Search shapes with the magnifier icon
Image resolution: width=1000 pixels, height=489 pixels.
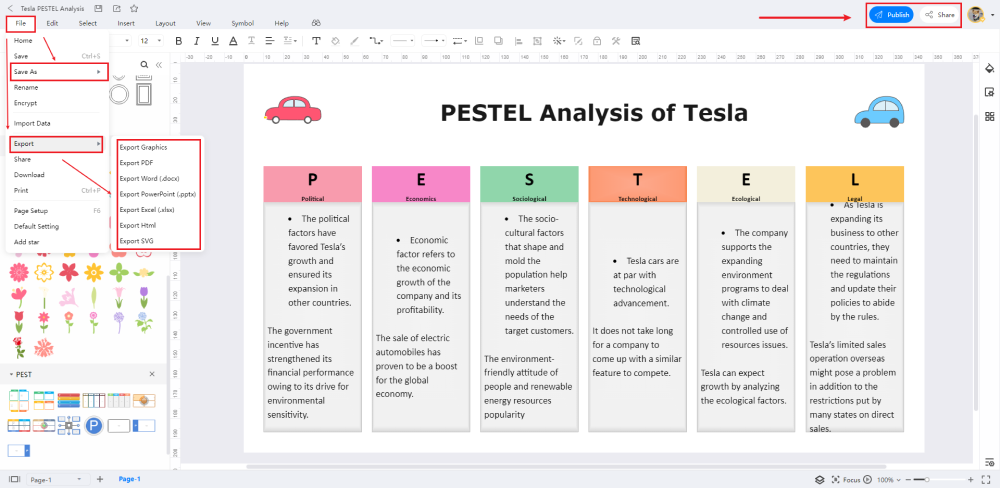coord(145,64)
